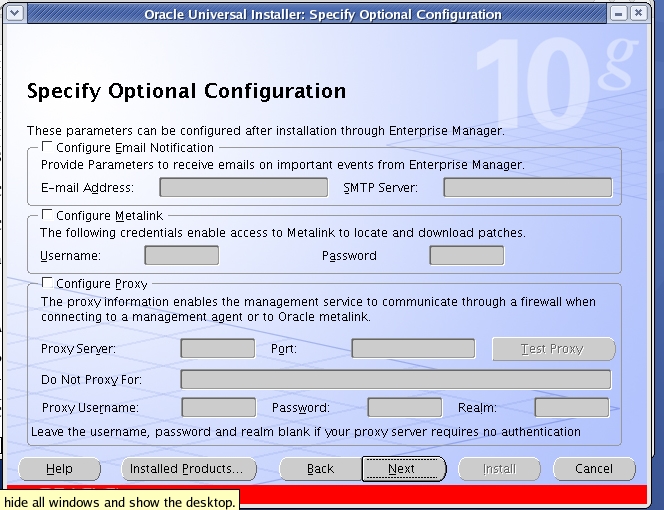Viewport: 664px width, 510px height.
Task: Click the 'These parameters can be configured' text
Action: tap(266, 130)
